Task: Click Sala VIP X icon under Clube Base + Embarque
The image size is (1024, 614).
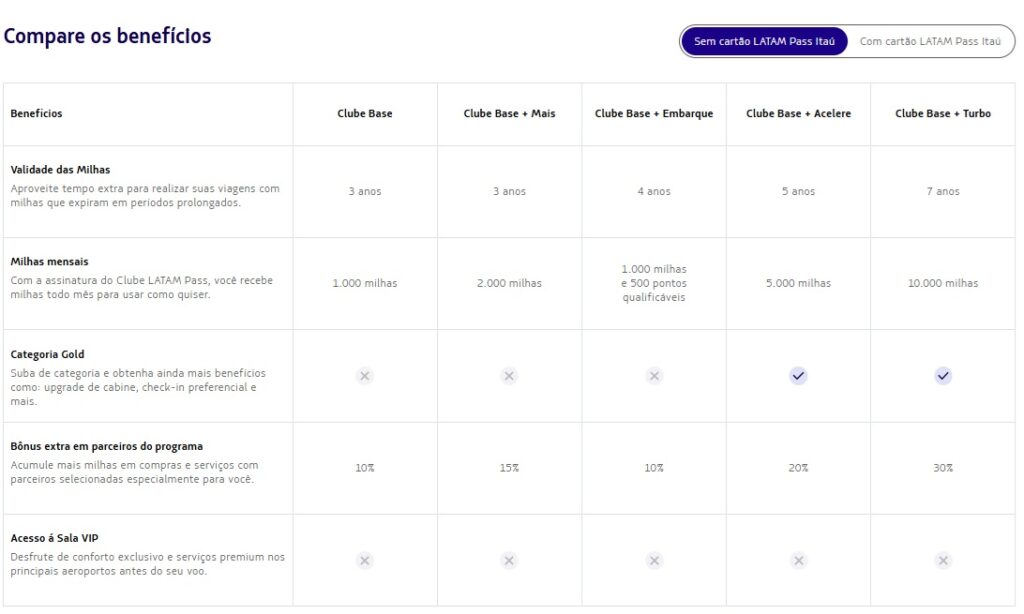Action: click(x=654, y=561)
